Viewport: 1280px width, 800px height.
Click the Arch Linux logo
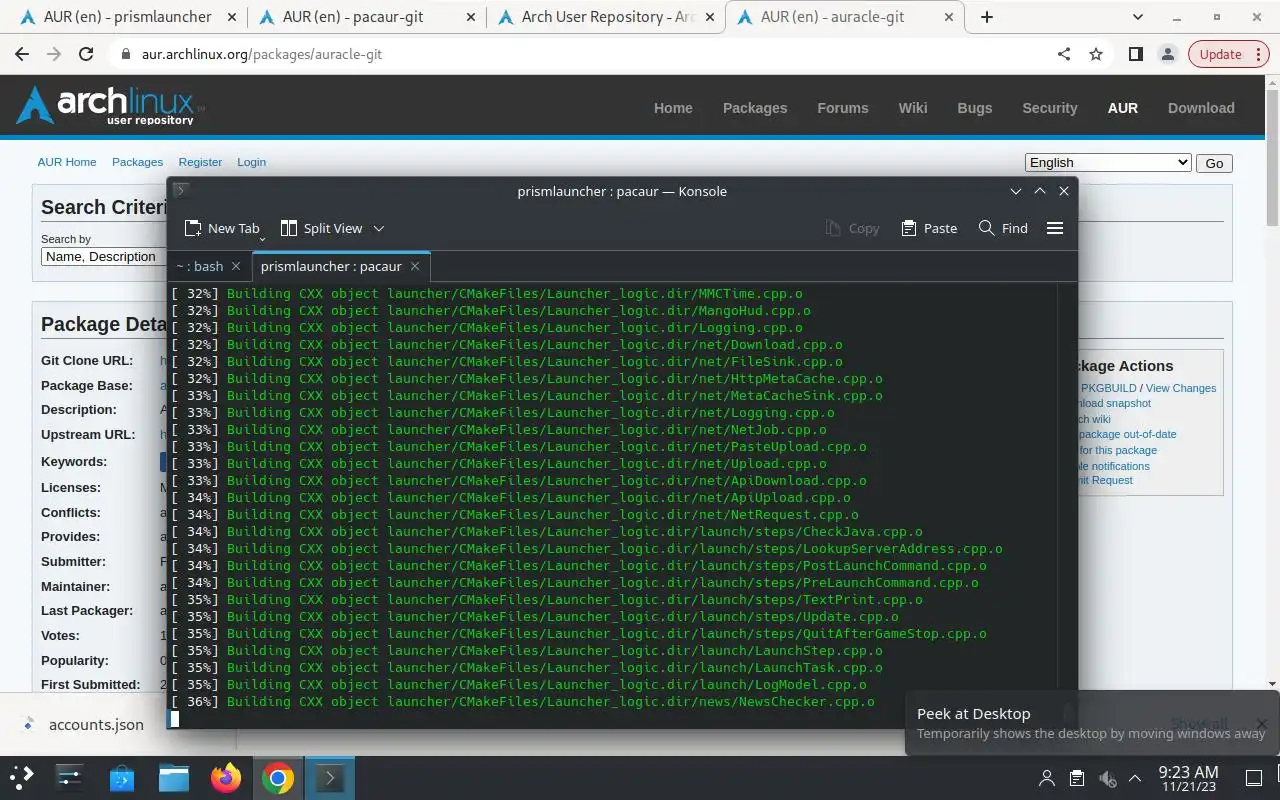tap(110, 105)
